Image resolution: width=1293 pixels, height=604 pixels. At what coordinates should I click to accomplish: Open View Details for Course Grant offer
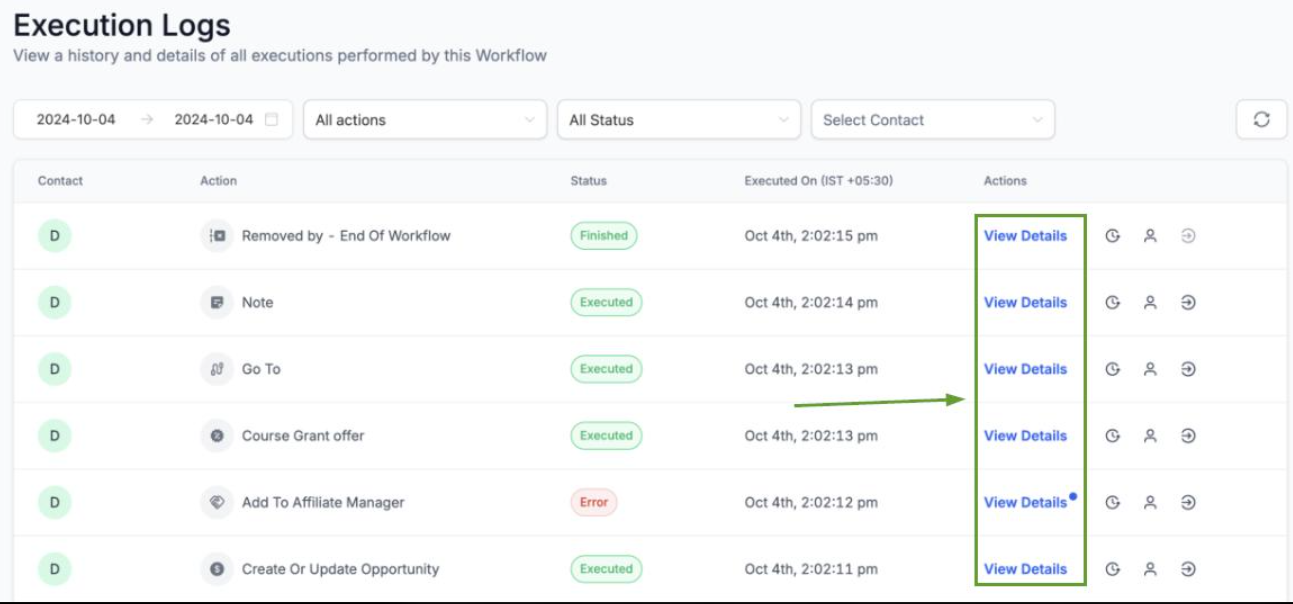tap(1025, 436)
